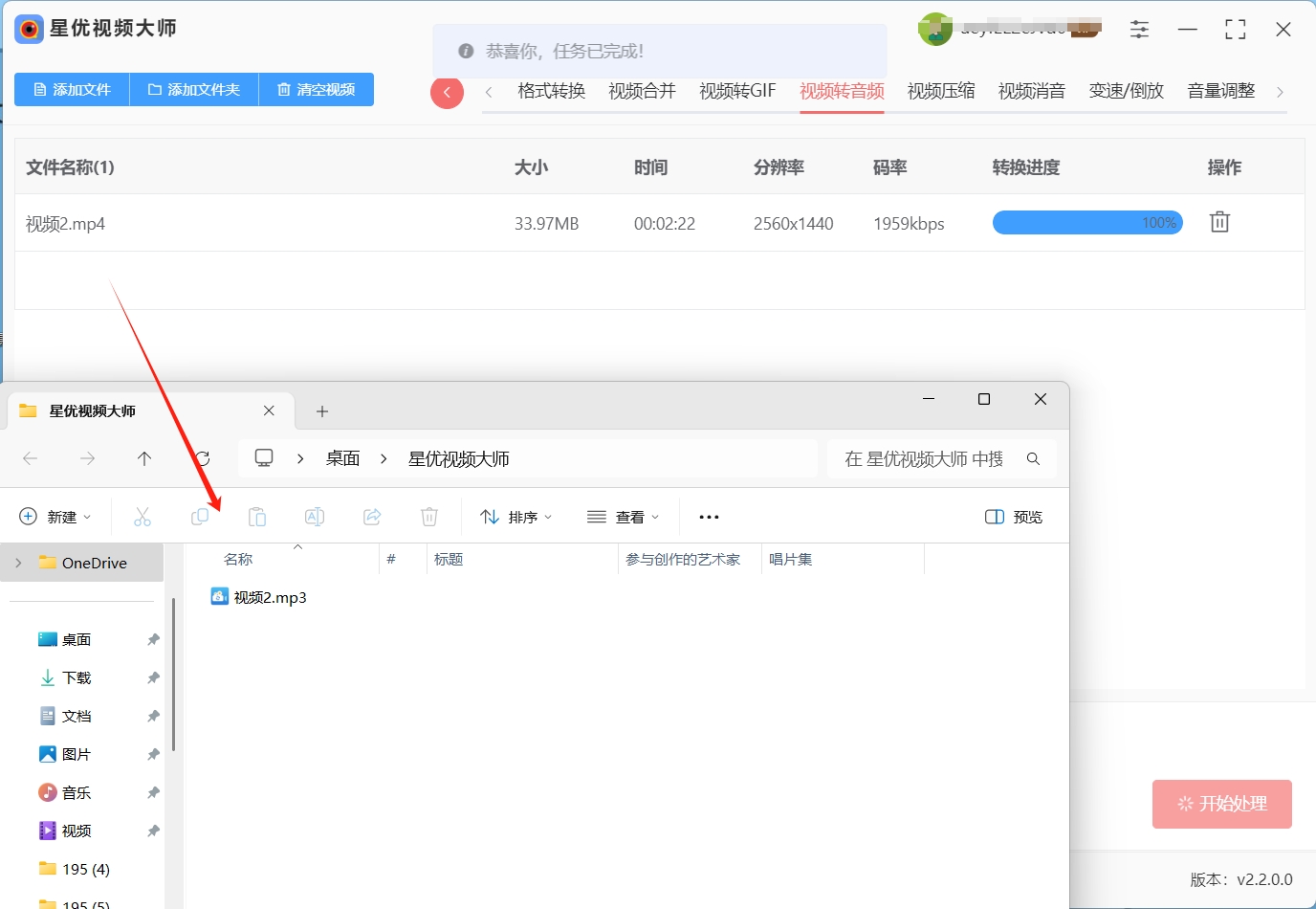
Task: Expand chevron before 桌面 in address bar
Action: (x=300, y=459)
